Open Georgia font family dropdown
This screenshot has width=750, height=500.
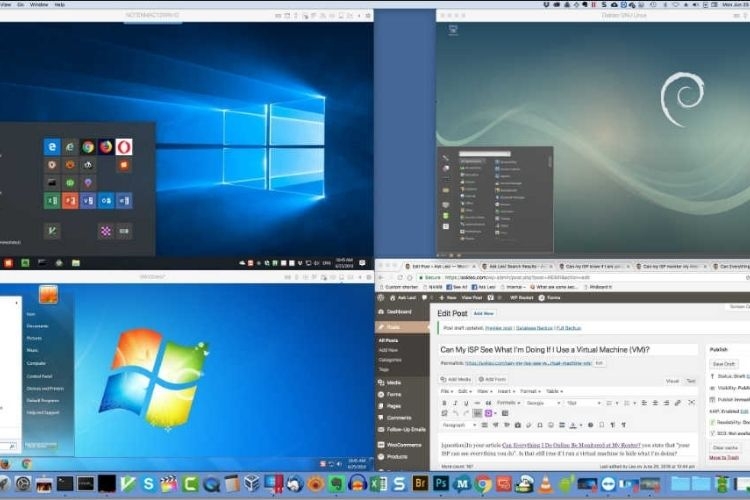coord(543,403)
